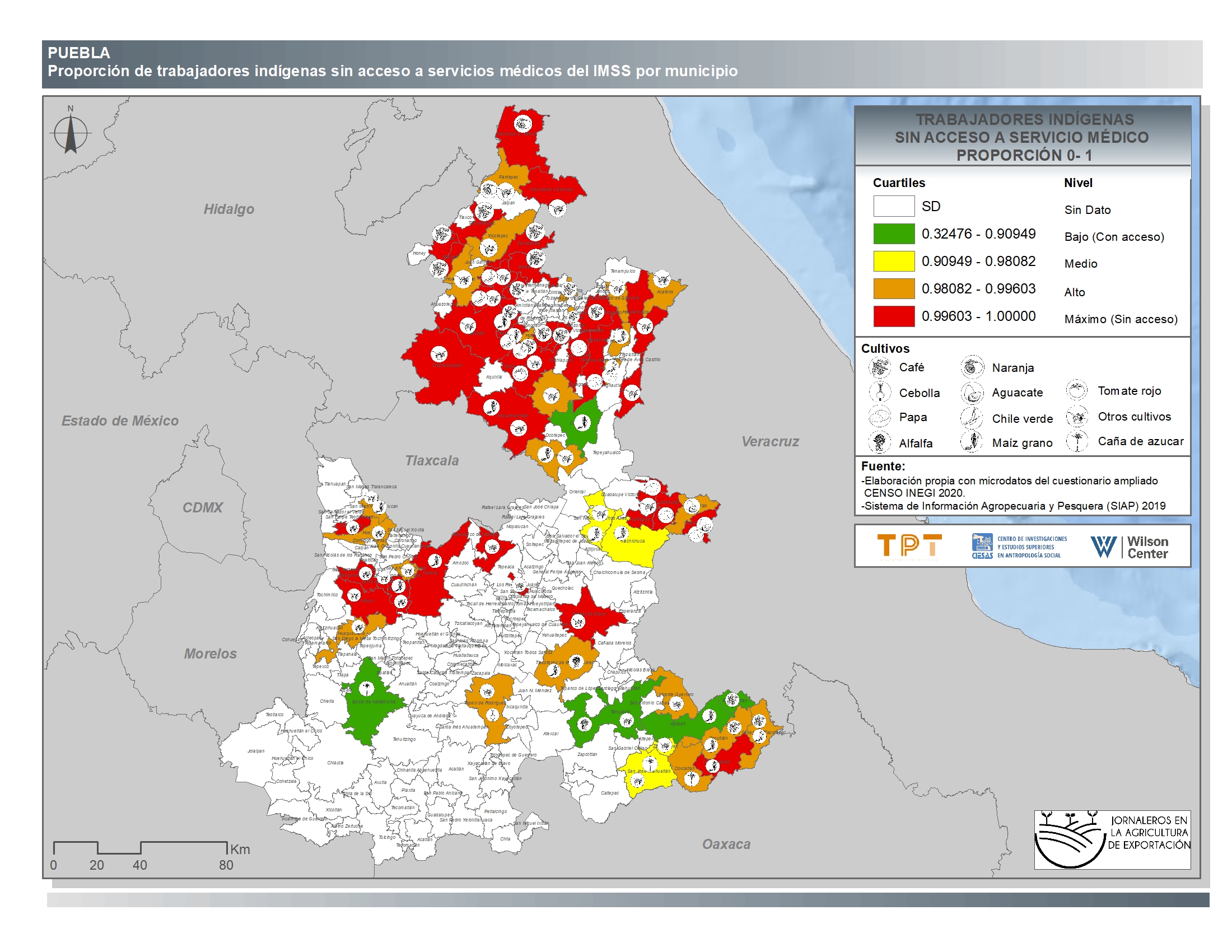Click the green Bajo quartile swatch
The height and width of the screenshot is (952, 1232).
[x=894, y=234]
